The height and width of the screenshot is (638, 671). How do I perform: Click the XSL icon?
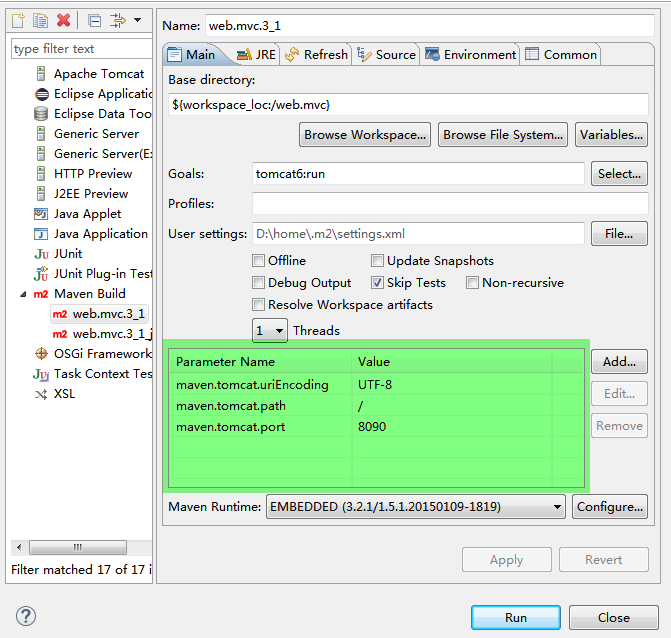pyautogui.click(x=41, y=394)
